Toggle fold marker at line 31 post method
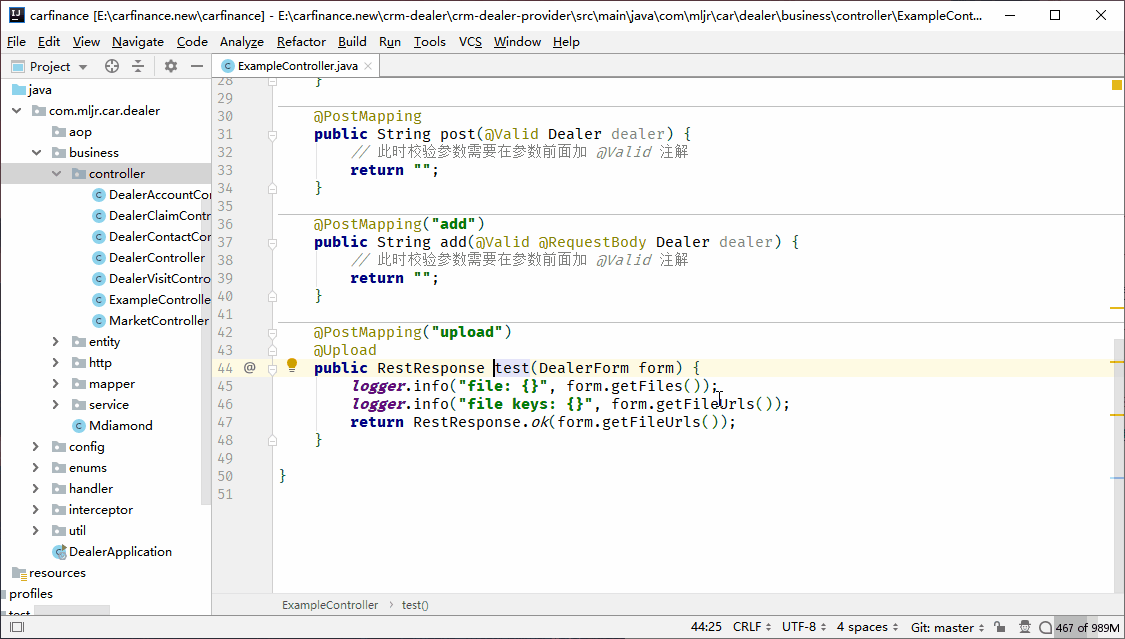1125x639 pixels. click(x=272, y=134)
